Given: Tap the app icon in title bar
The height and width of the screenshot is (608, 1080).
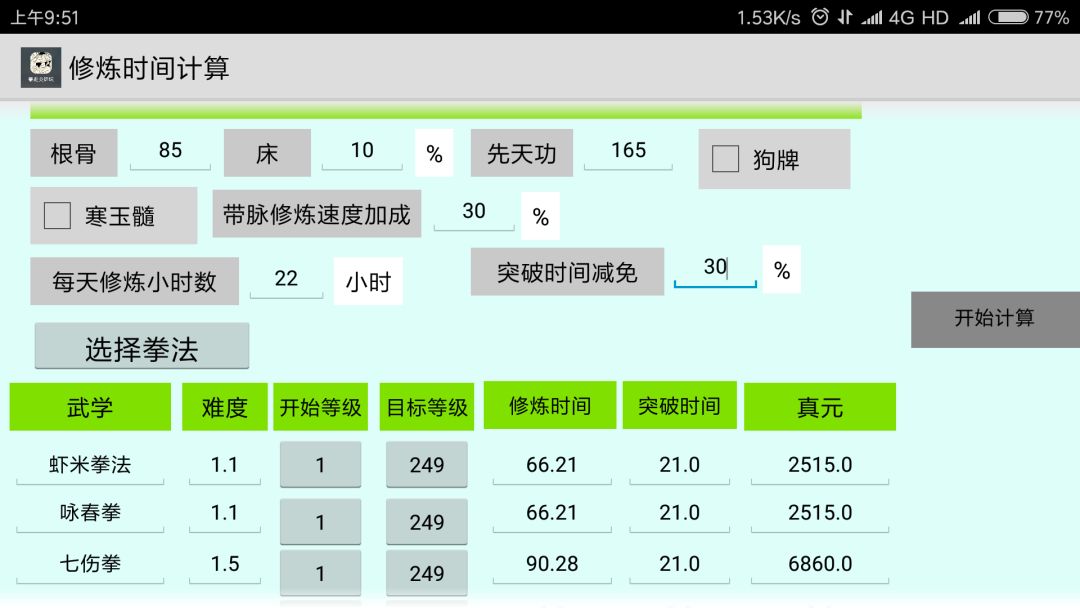Looking at the screenshot, I should [41, 67].
